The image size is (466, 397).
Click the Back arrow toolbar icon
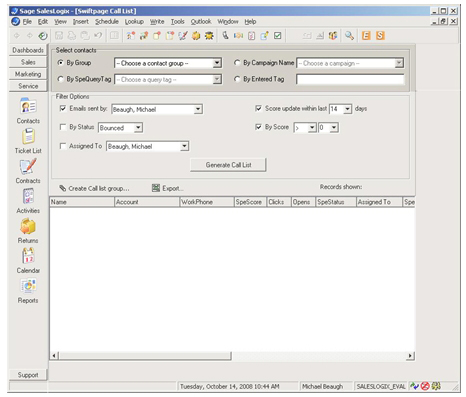tap(17, 36)
